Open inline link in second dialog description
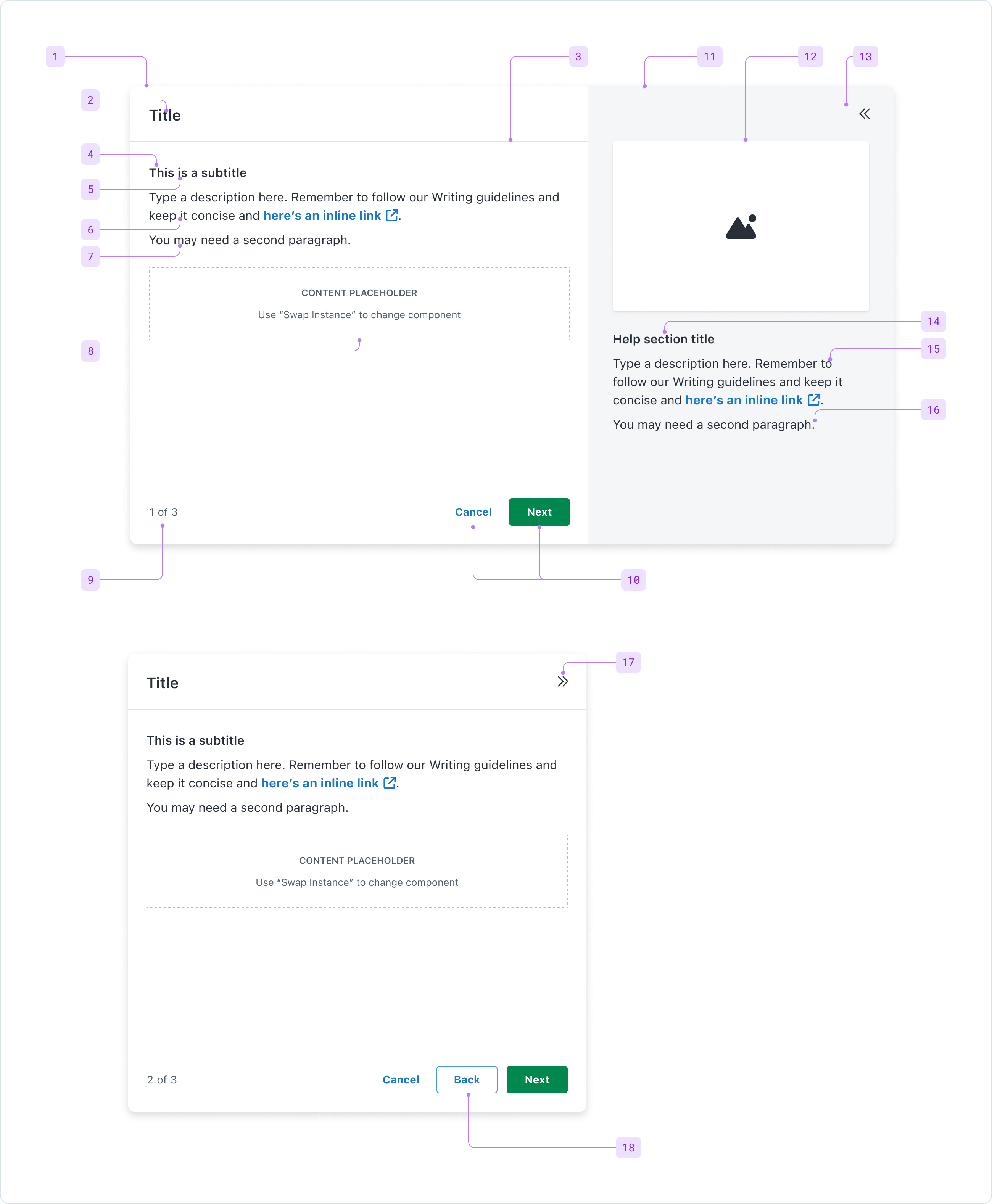 pyautogui.click(x=319, y=783)
